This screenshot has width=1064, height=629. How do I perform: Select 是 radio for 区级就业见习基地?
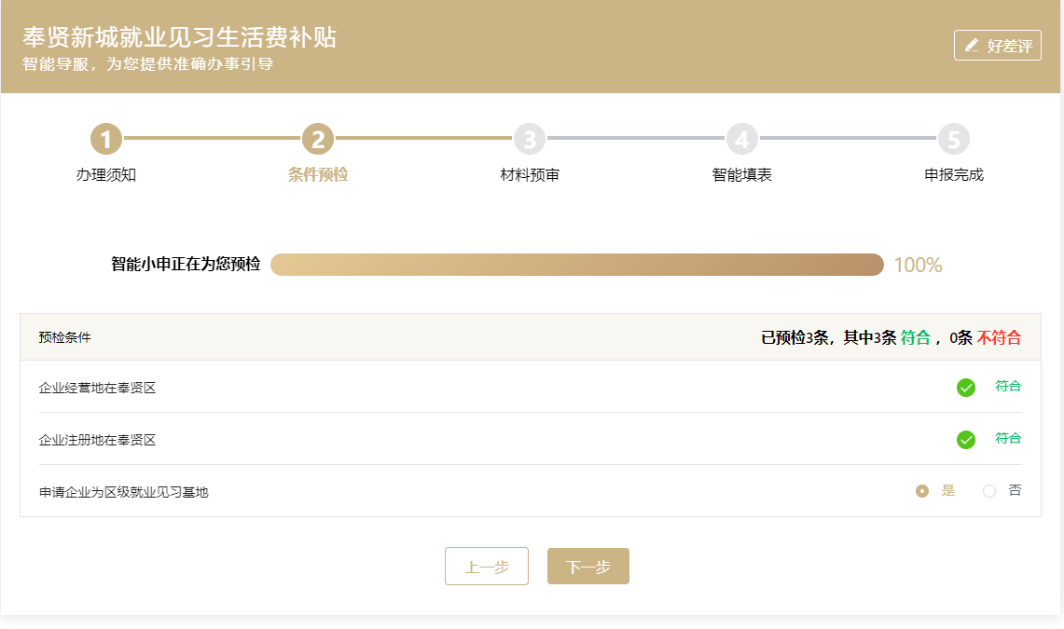coord(922,491)
